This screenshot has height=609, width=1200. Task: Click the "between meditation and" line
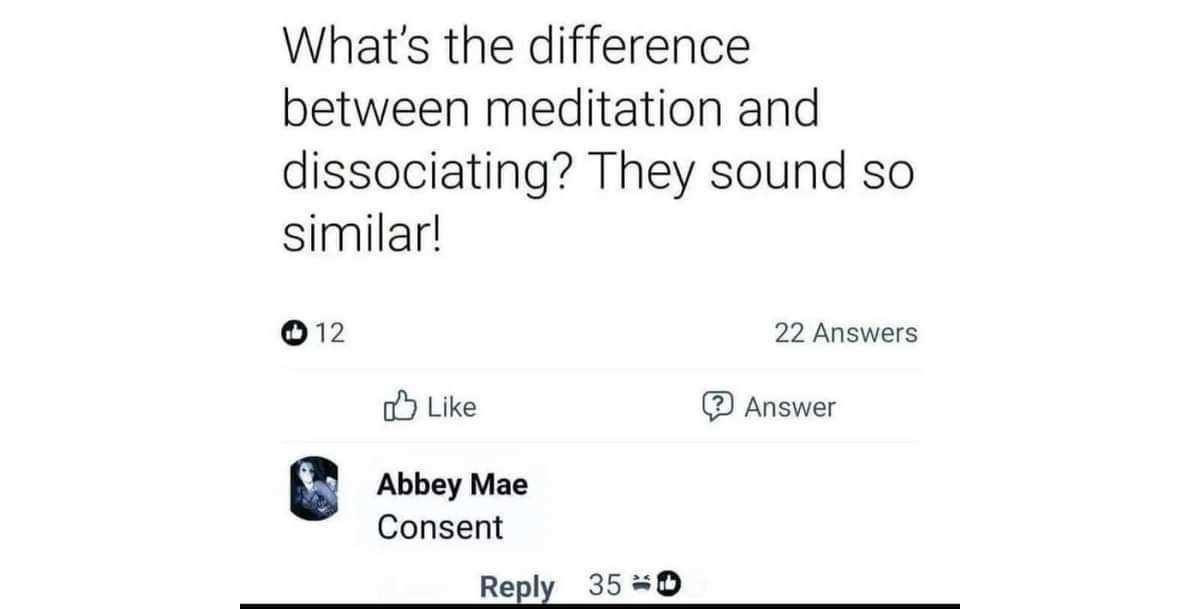[550, 109]
